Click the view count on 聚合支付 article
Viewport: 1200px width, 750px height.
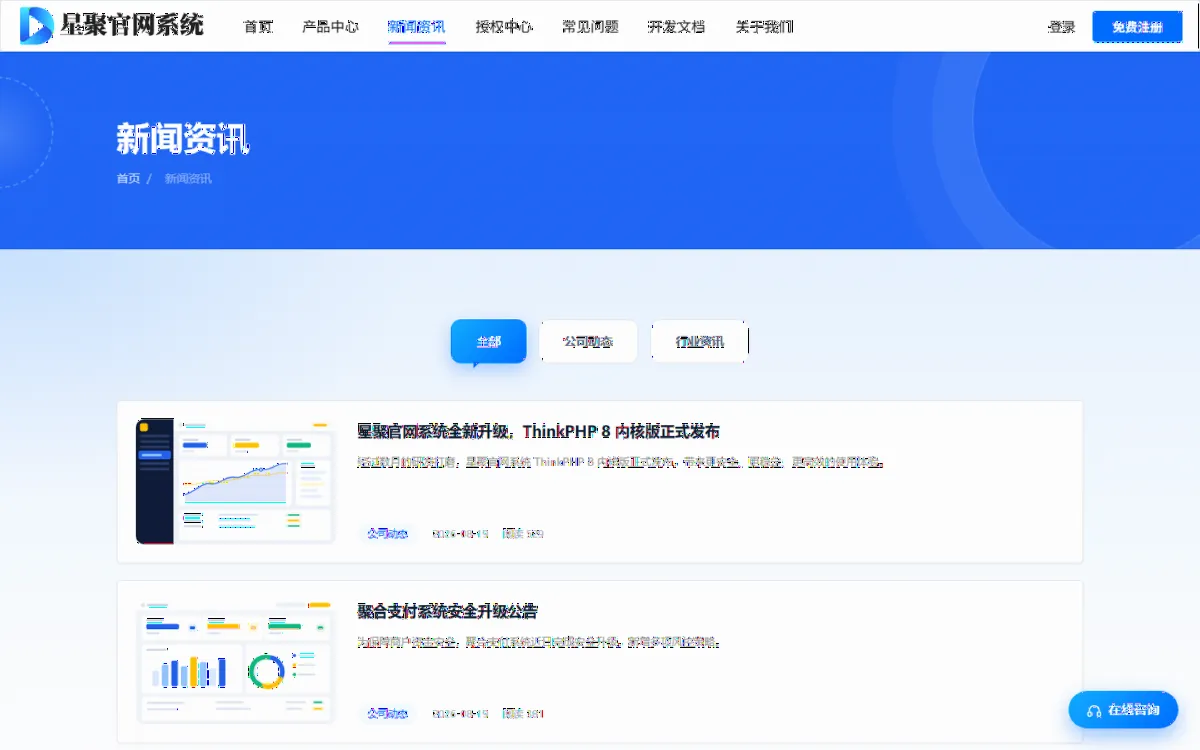523,714
